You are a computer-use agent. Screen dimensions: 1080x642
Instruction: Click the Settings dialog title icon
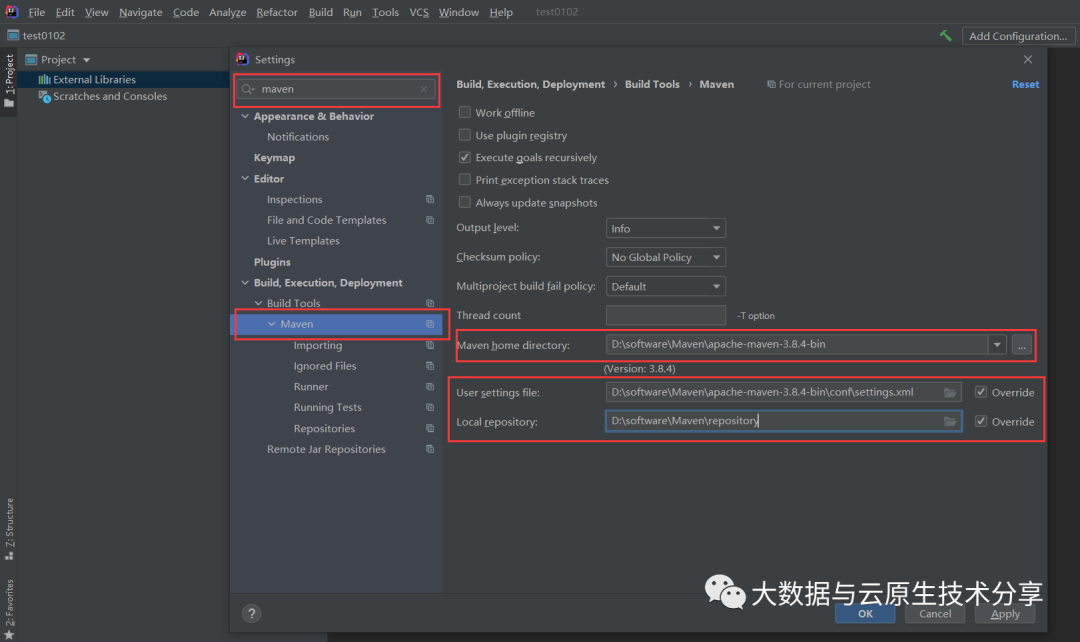pyautogui.click(x=242, y=59)
